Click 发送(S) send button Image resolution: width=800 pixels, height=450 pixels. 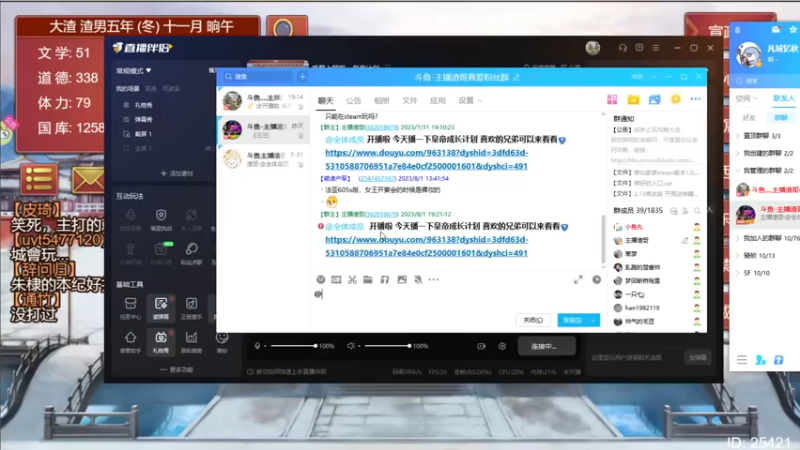(572, 320)
